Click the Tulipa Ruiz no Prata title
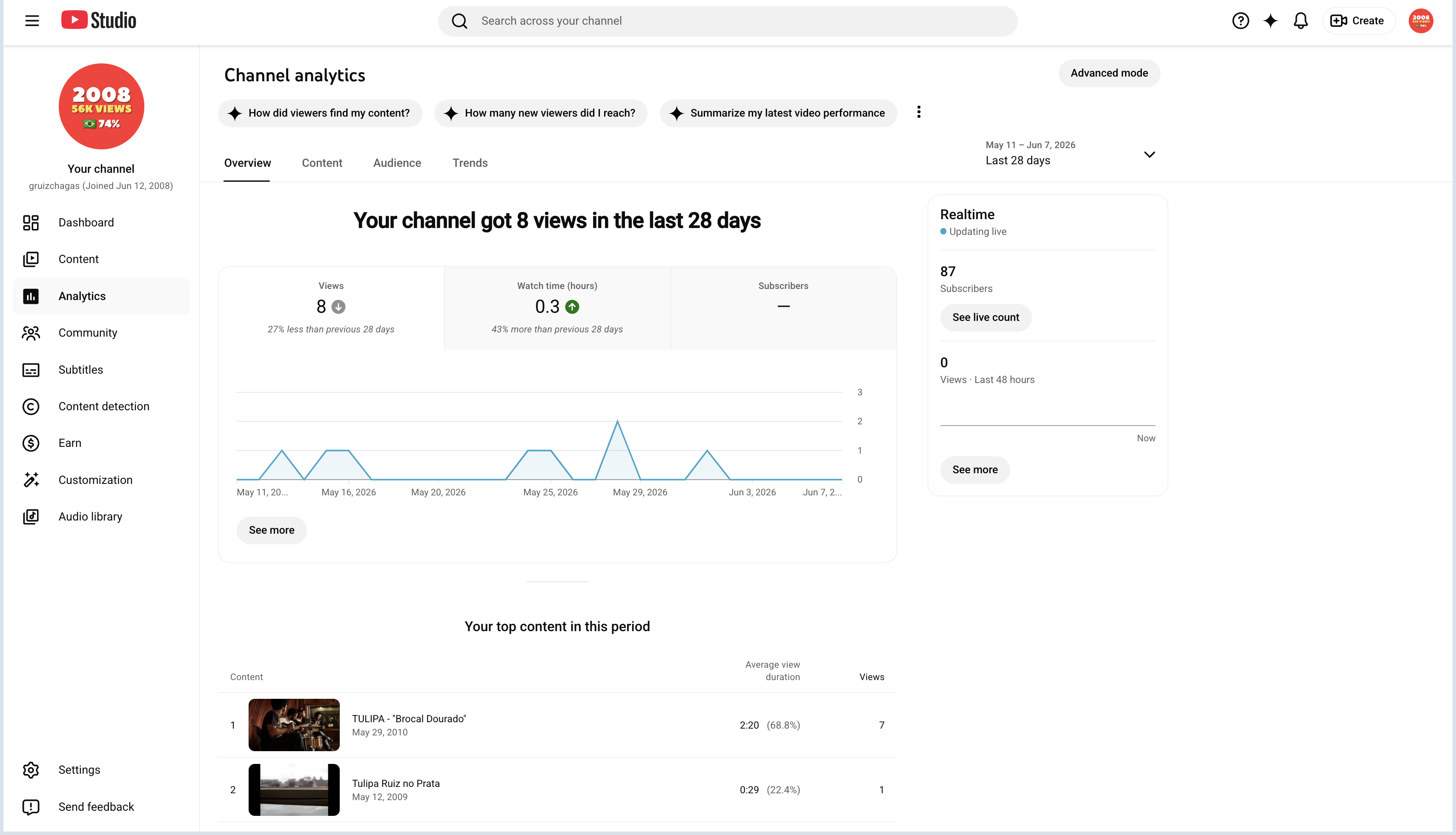 coord(396,784)
